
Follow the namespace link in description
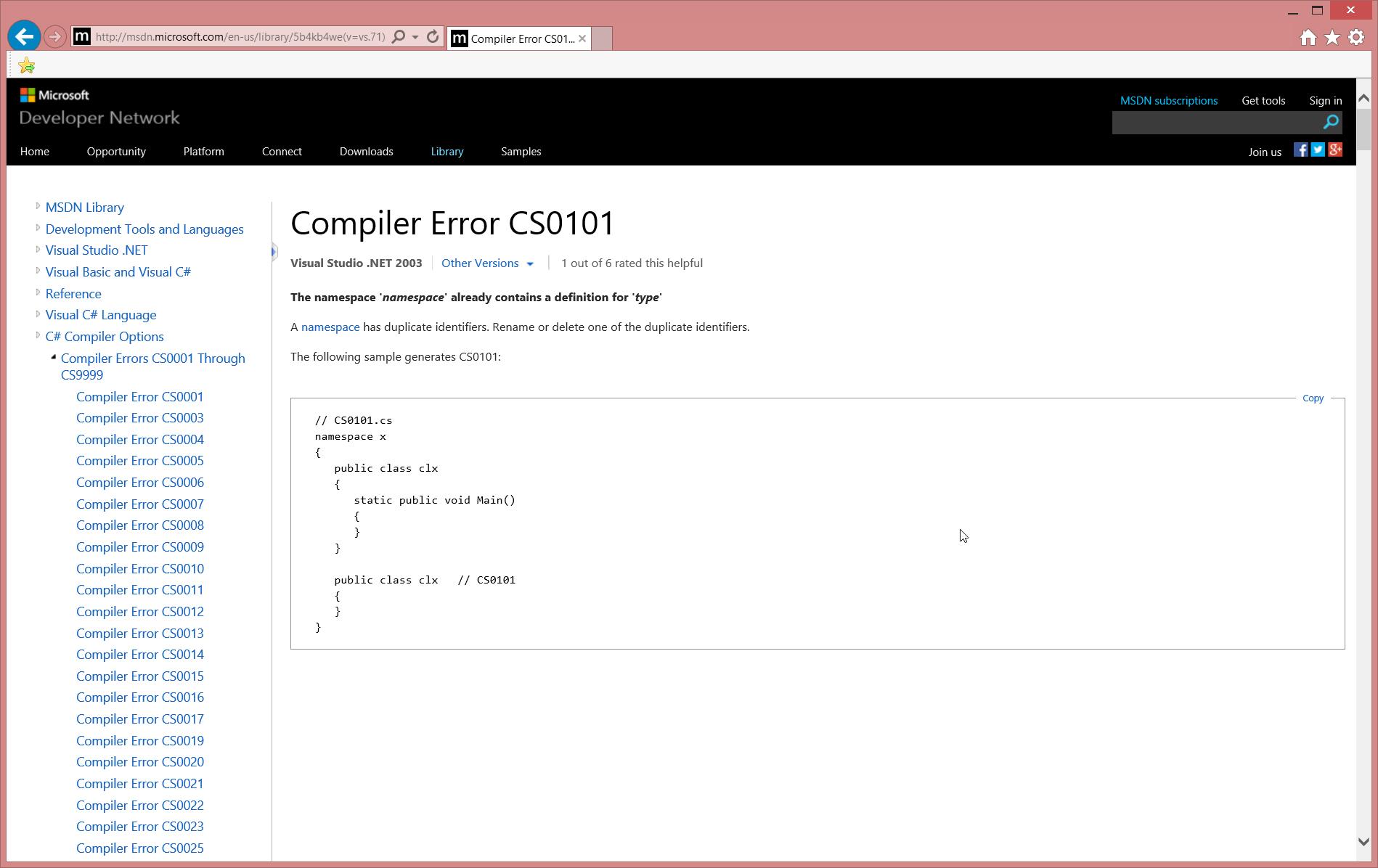[x=330, y=327]
